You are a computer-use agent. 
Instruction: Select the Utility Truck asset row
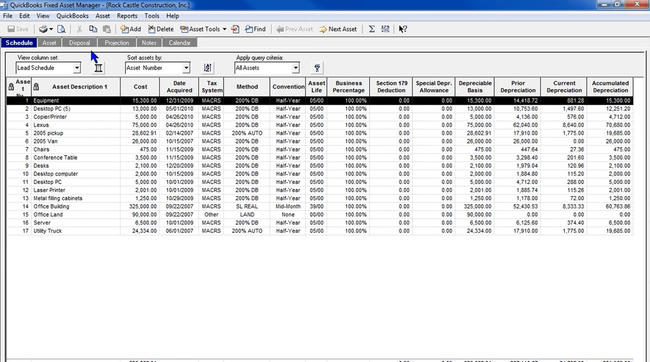[x=320, y=231]
